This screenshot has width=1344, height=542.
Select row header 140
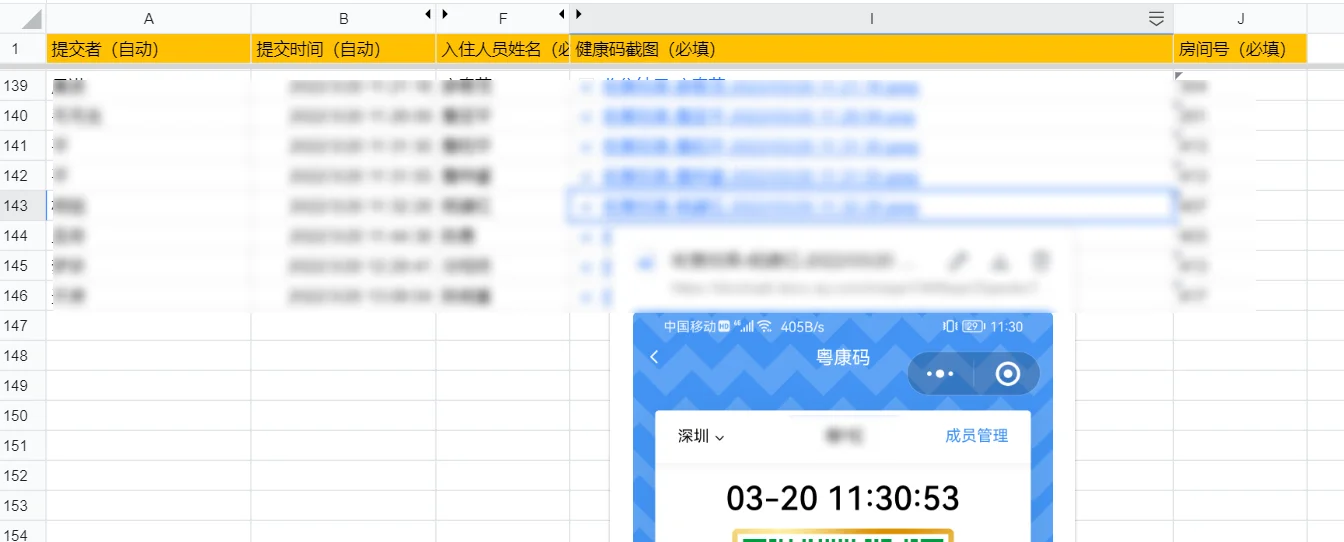(x=23, y=116)
